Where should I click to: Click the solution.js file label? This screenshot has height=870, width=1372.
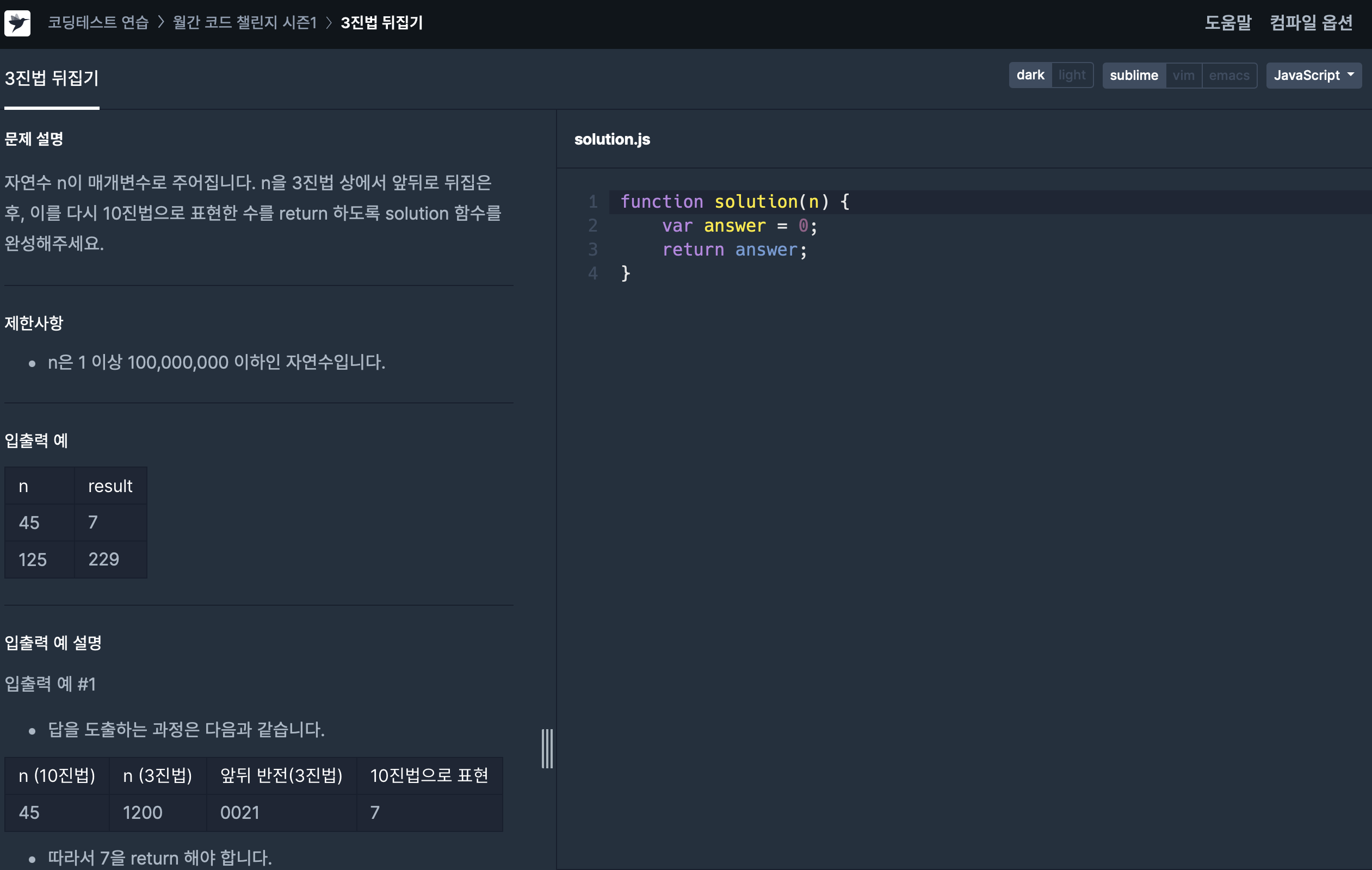[x=611, y=140]
